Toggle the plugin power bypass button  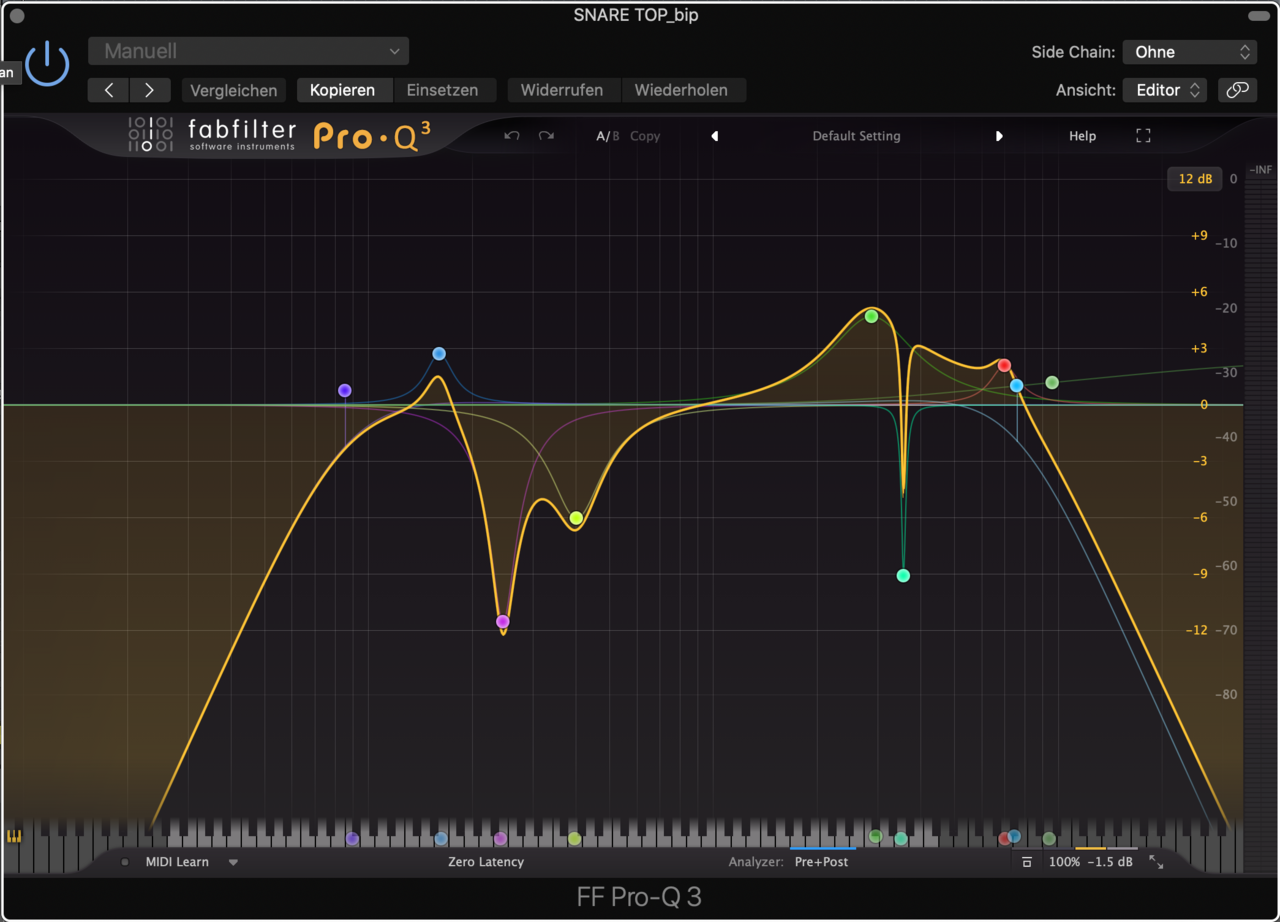coord(47,64)
